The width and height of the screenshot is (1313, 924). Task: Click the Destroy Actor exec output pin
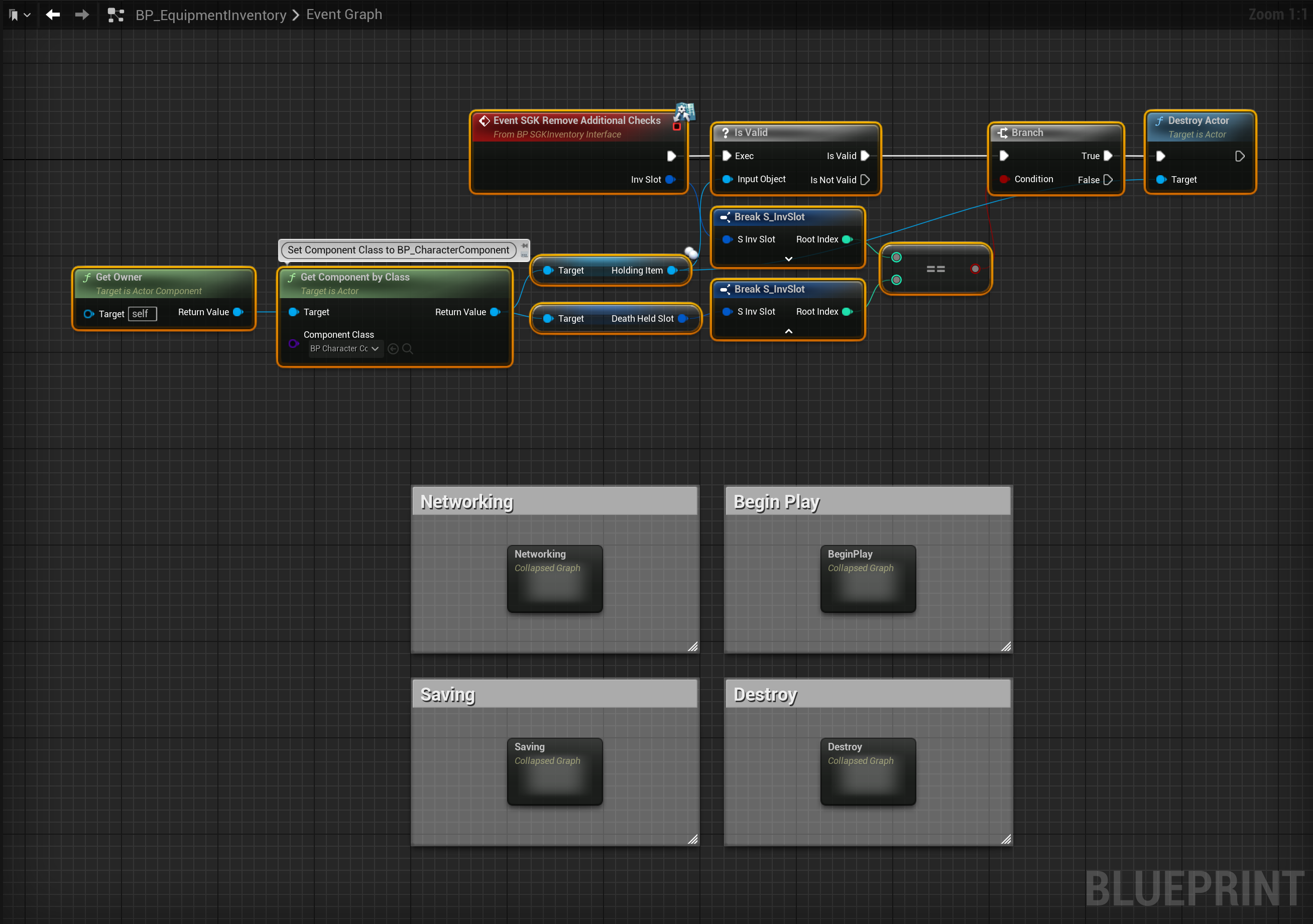[x=1239, y=156]
